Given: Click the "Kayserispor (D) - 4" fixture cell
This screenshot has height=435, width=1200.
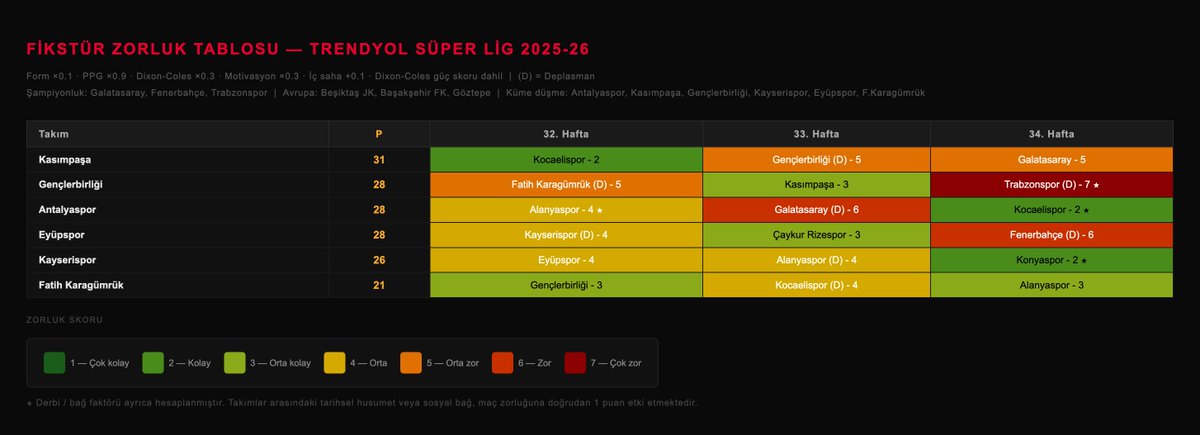Looking at the screenshot, I should (x=566, y=235).
